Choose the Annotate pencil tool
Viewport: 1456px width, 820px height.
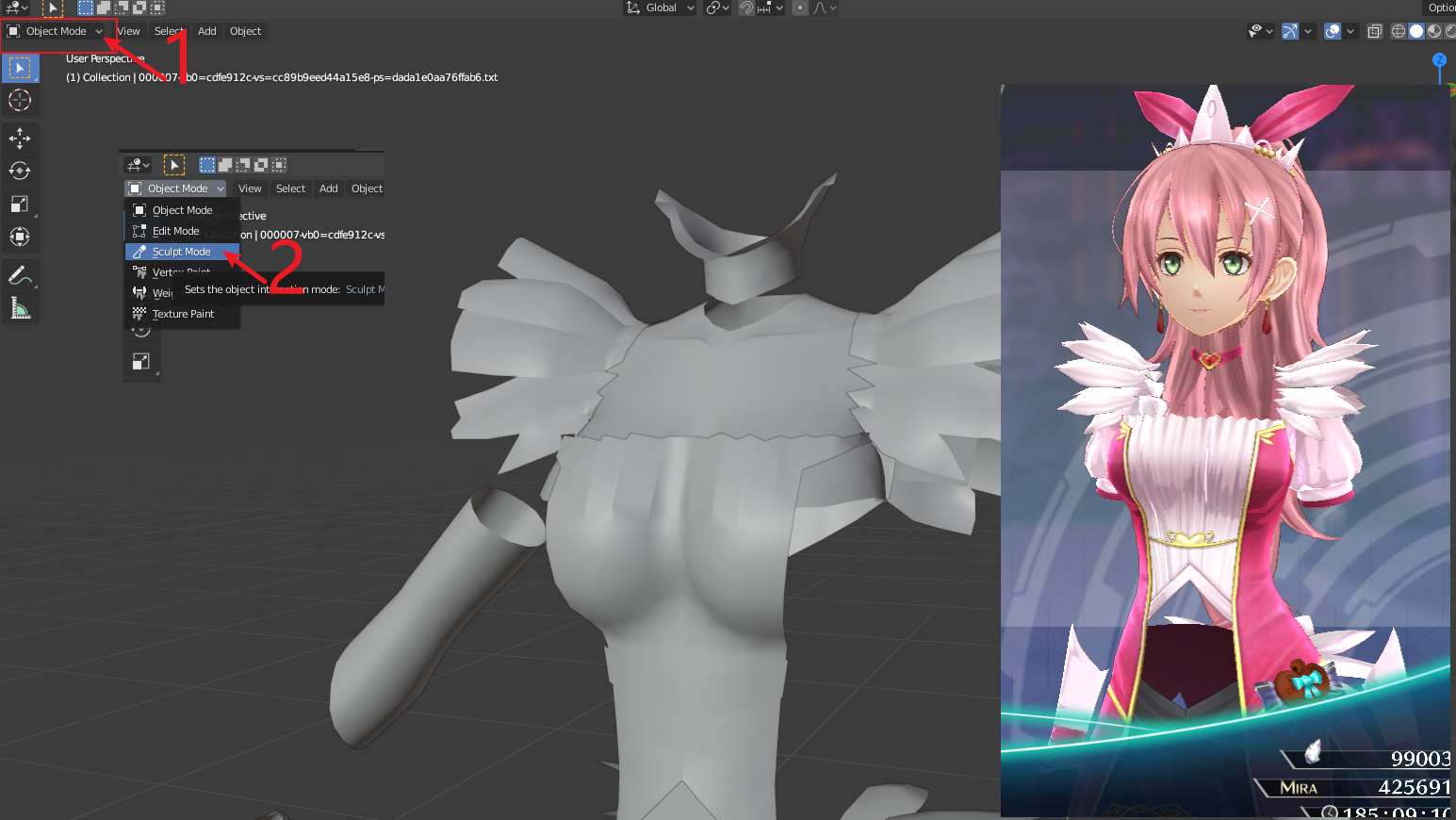pyautogui.click(x=20, y=275)
